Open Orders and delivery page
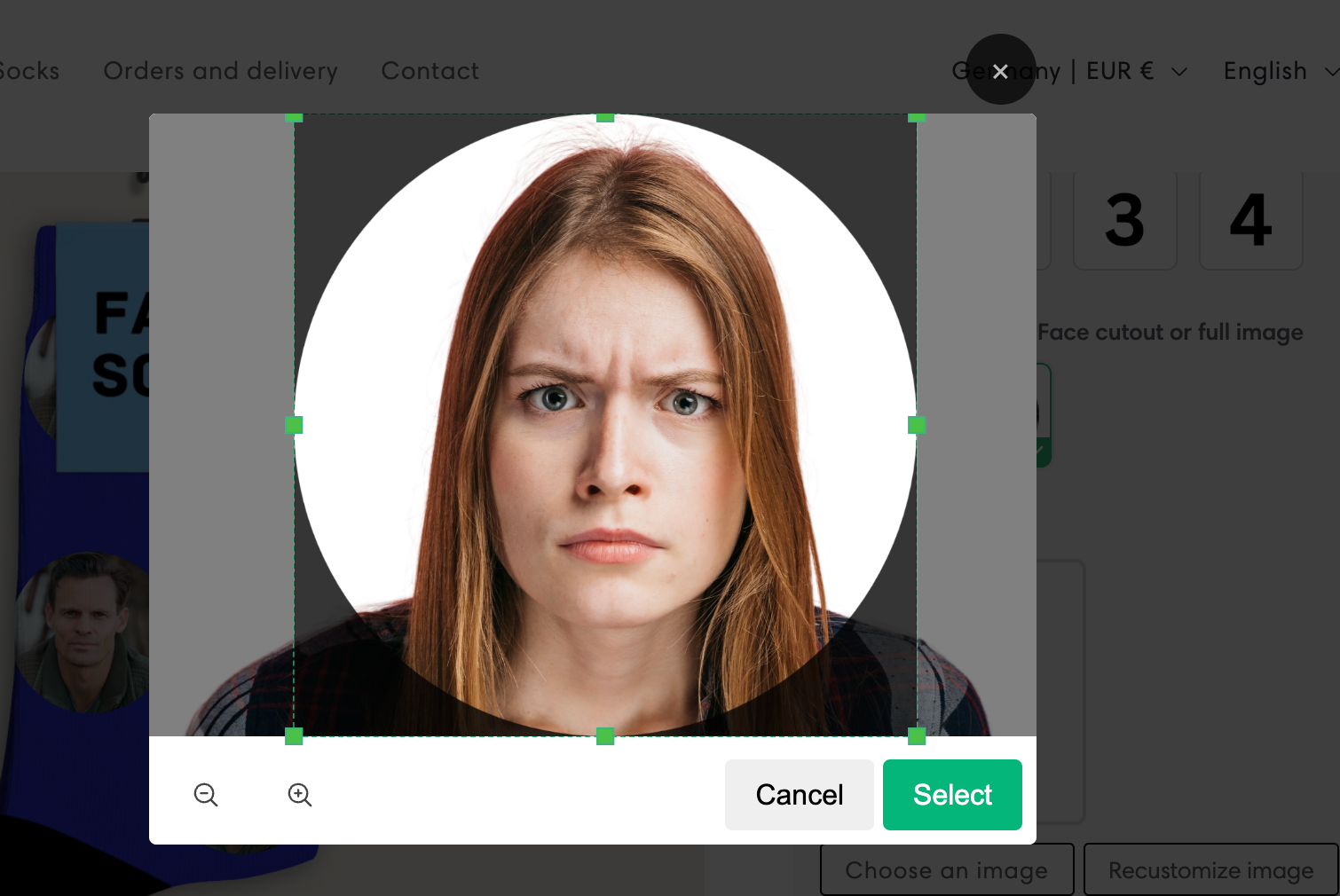This screenshot has height=896, width=1340. click(x=220, y=71)
